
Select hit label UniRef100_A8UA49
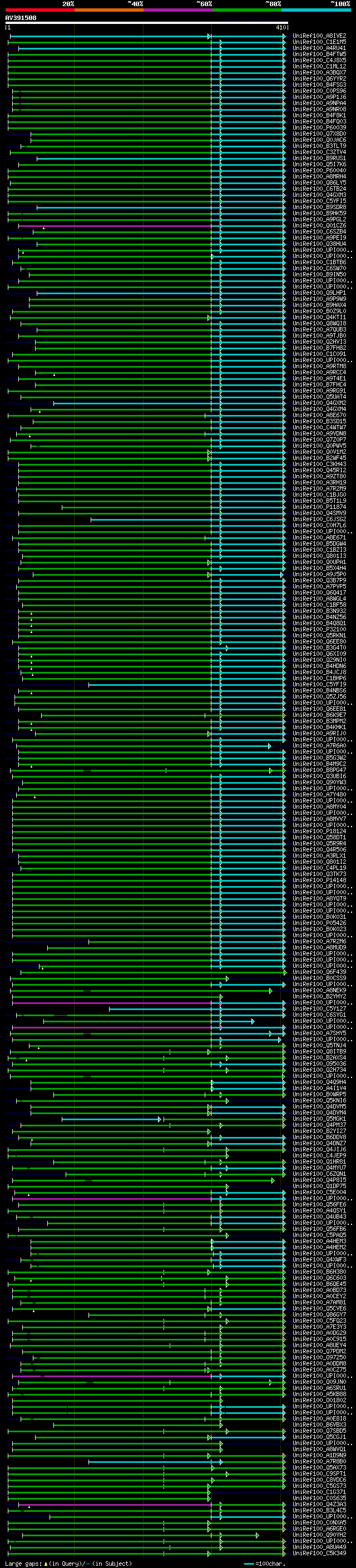319,1547
